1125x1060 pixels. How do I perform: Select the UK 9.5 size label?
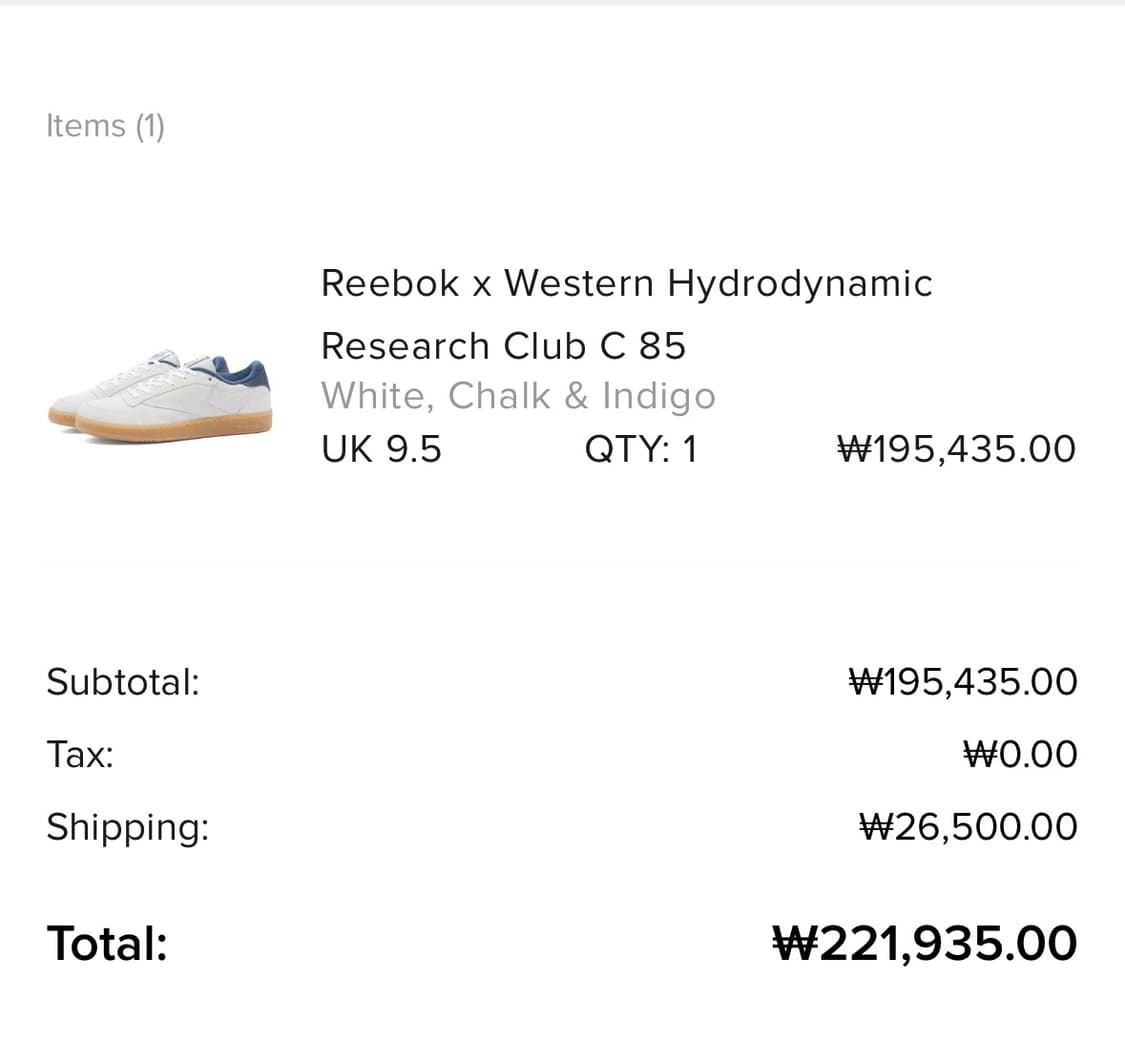pos(381,449)
